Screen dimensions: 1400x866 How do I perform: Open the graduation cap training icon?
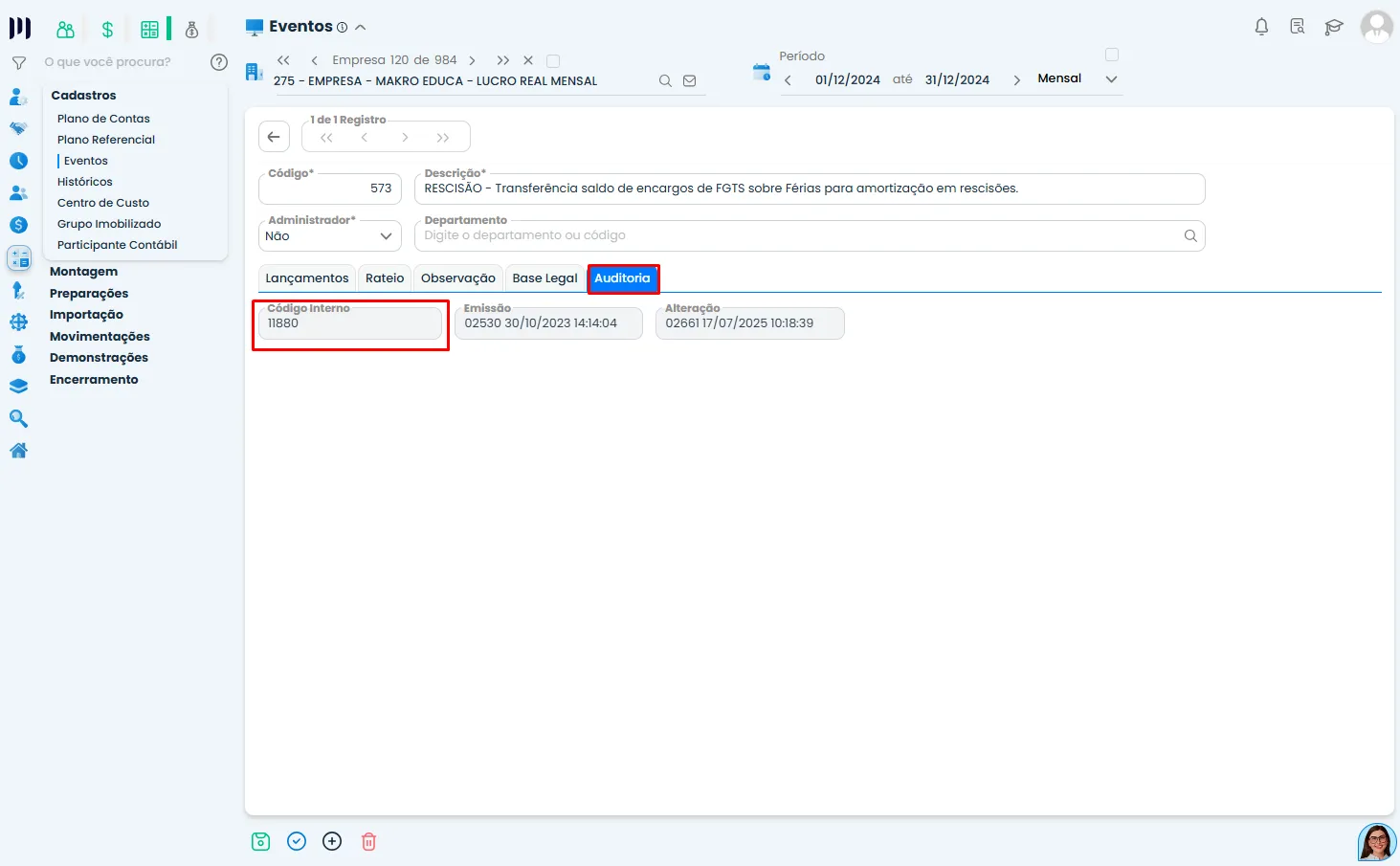pyautogui.click(x=1334, y=27)
